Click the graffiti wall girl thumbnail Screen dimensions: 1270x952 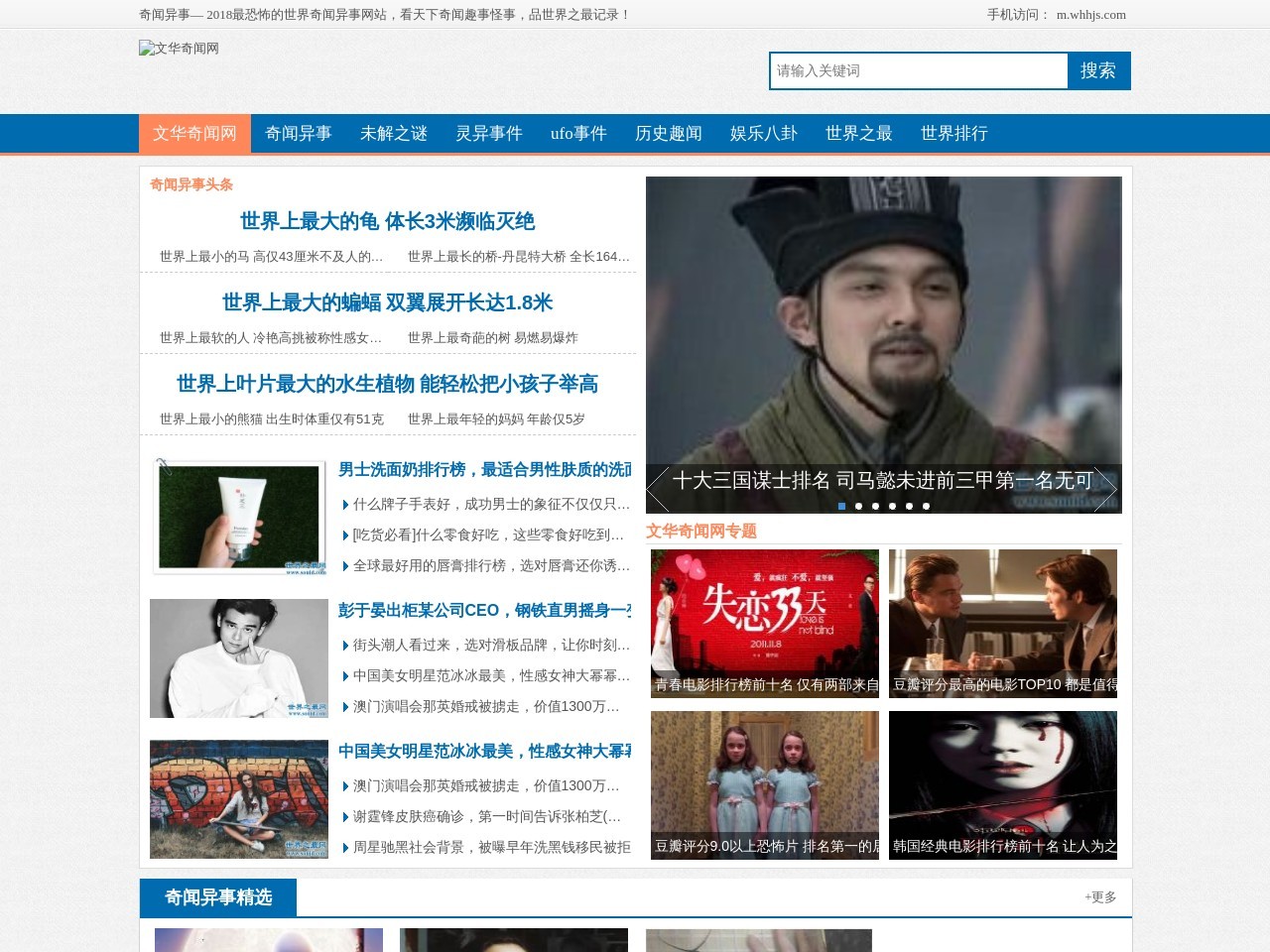pos(239,799)
